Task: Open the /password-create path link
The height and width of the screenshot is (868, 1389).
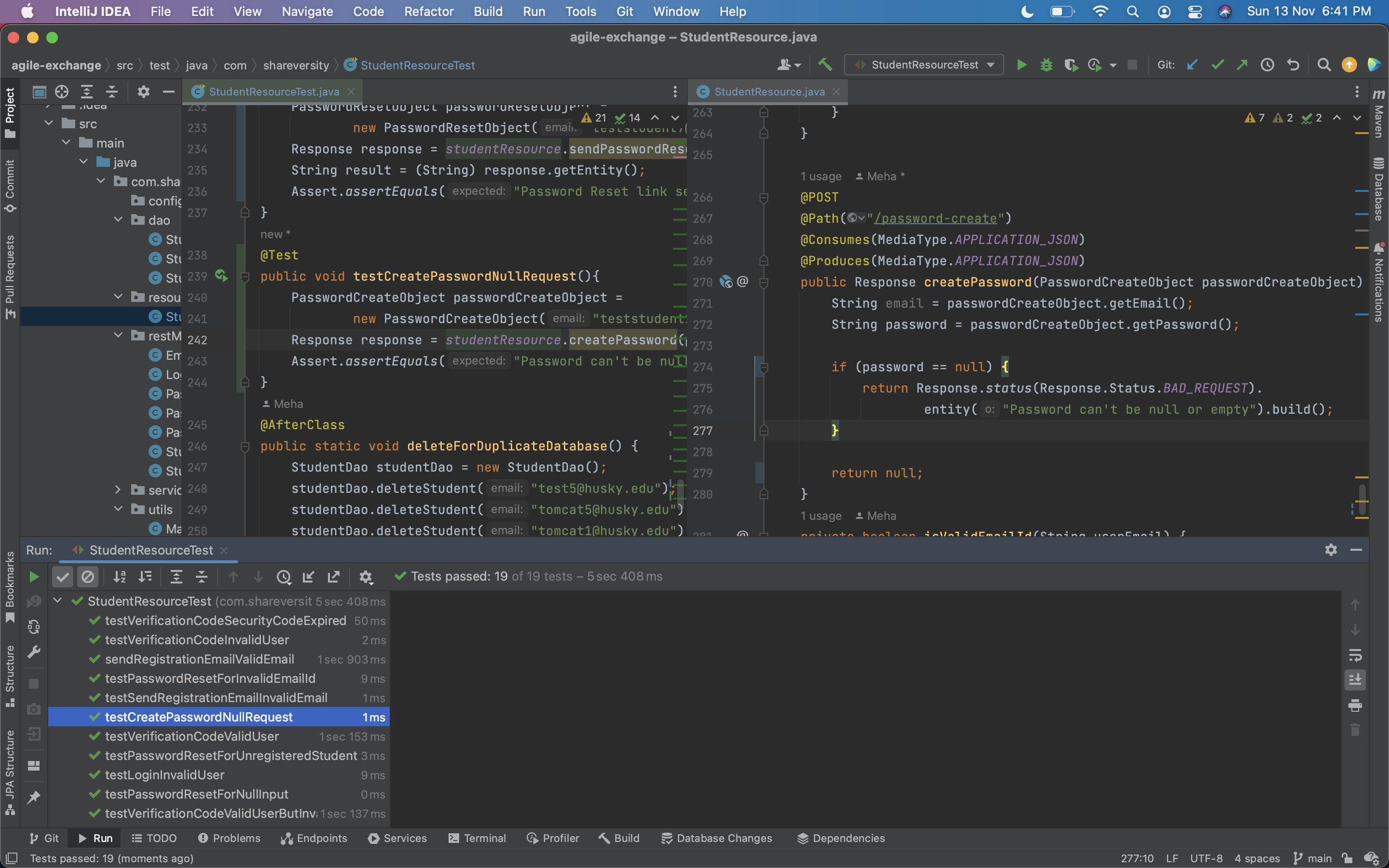Action: click(935, 219)
